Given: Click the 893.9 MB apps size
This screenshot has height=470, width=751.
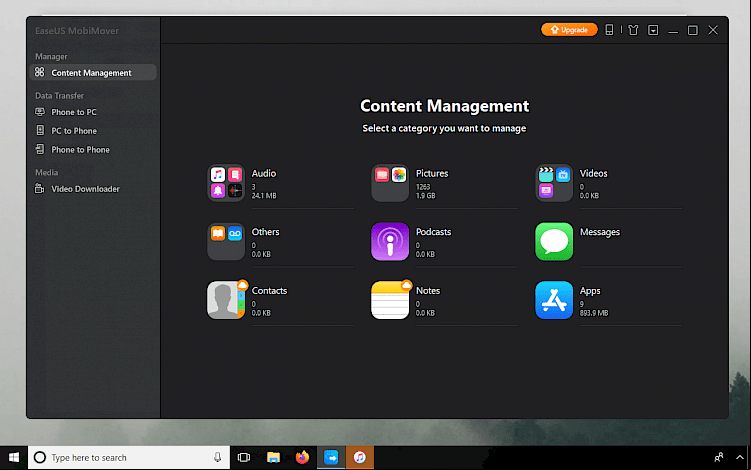Looking at the screenshot, I should click(x=594, y=313).
